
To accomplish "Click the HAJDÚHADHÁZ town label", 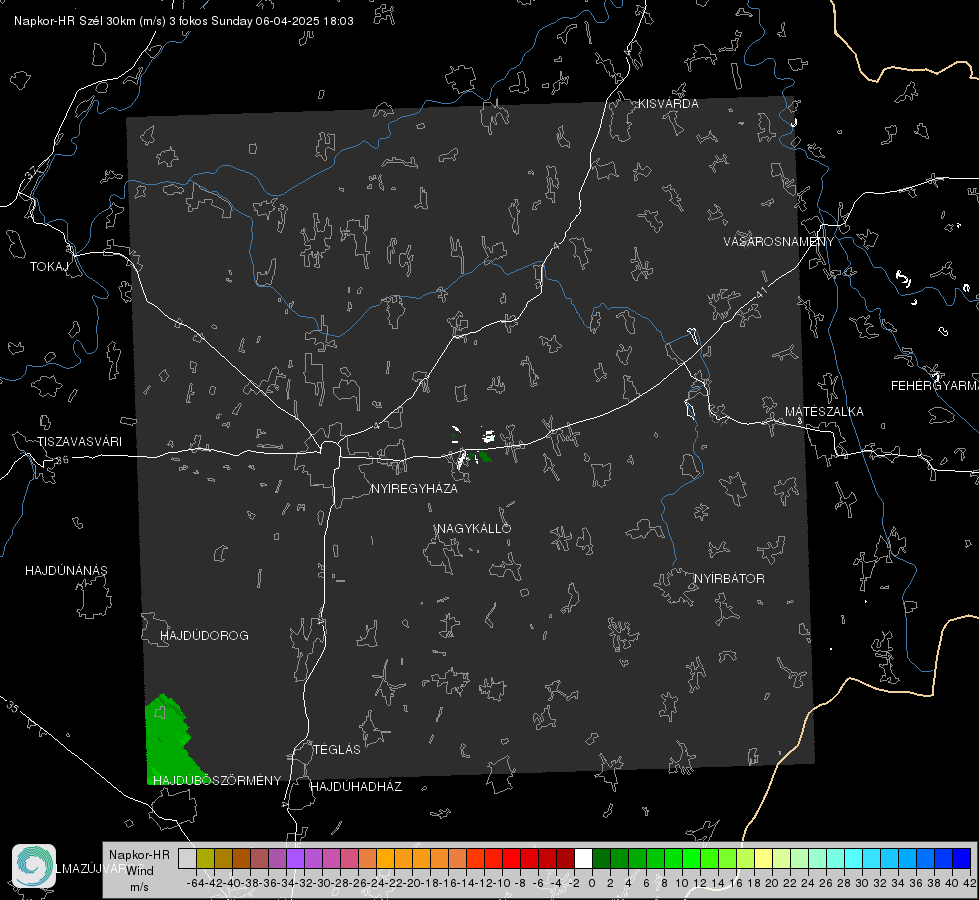I will (x=356, y=786).
